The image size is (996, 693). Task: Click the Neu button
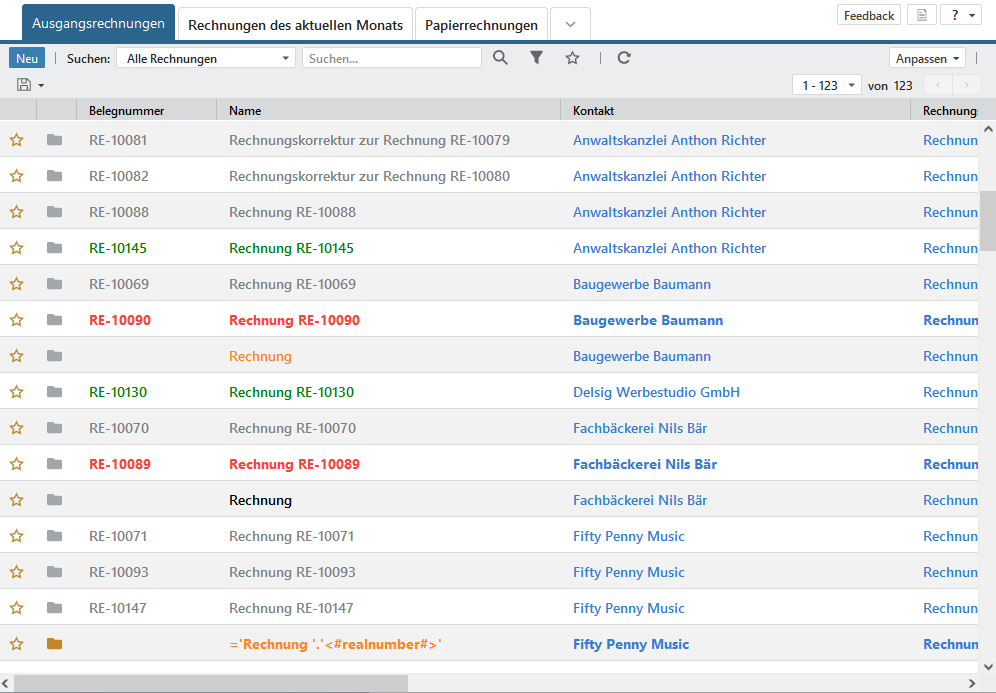27,59
